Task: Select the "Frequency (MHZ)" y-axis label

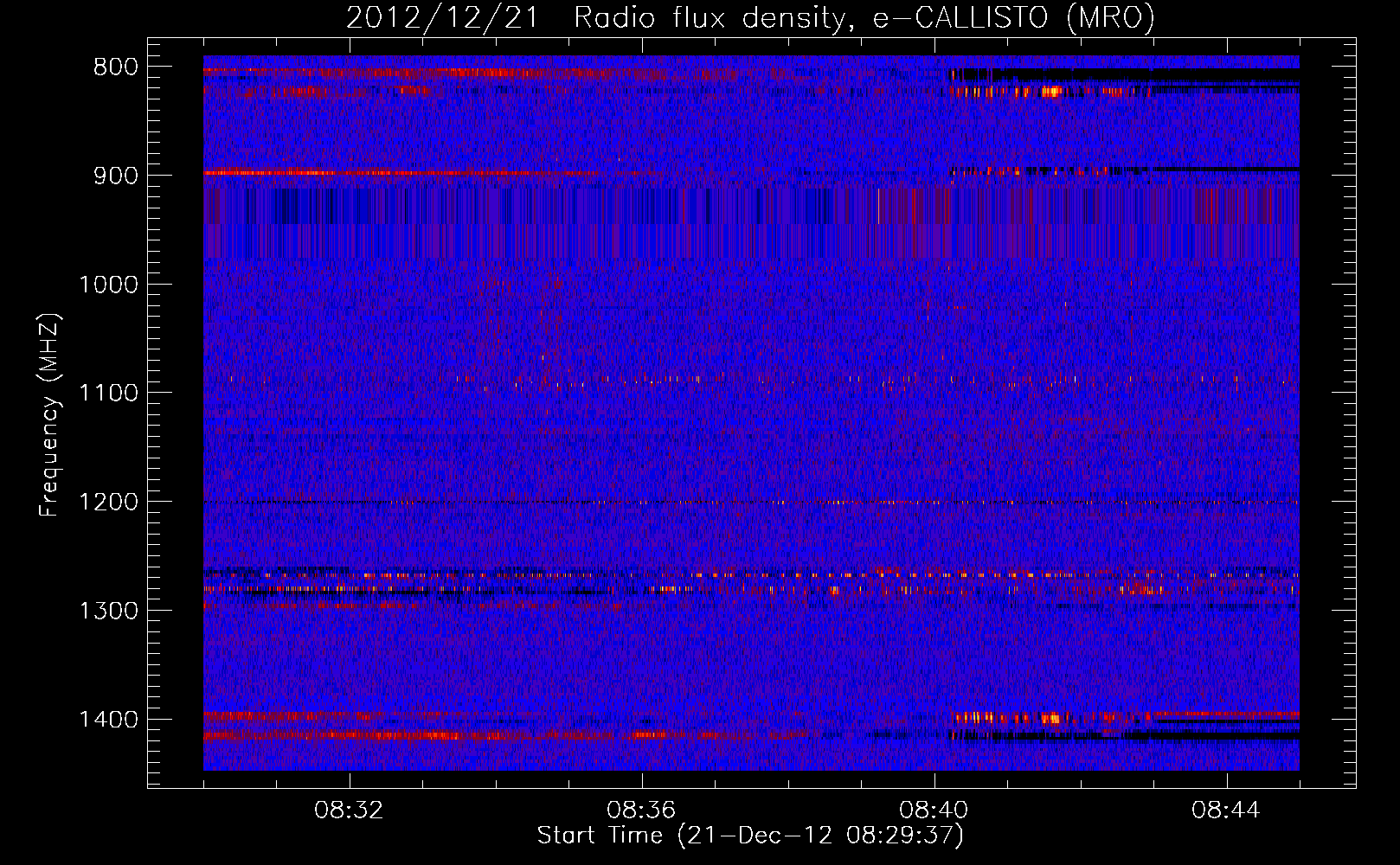Action: click(x=49, y=414)
